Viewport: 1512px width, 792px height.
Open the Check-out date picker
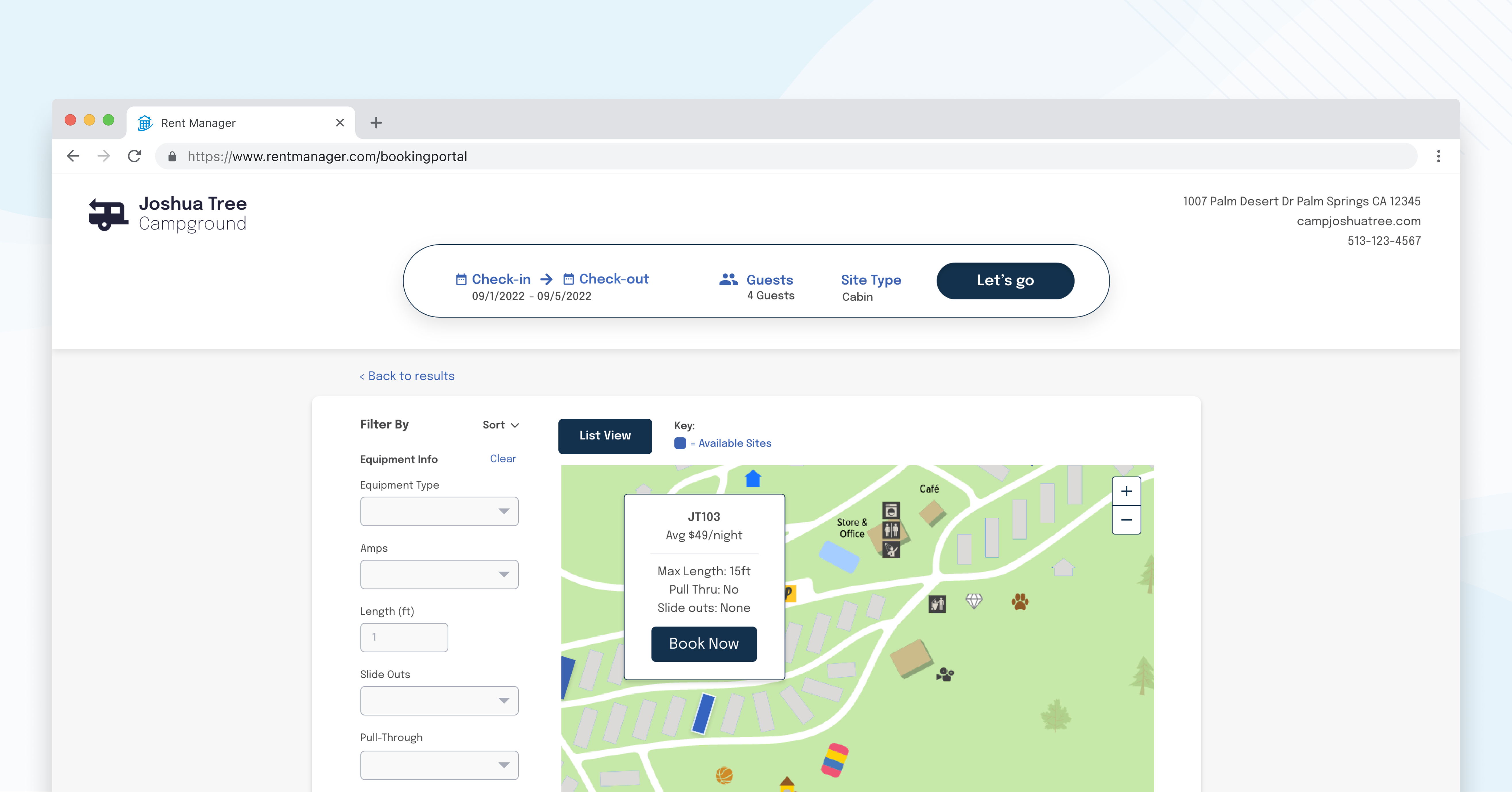click(x=606, y=279)
